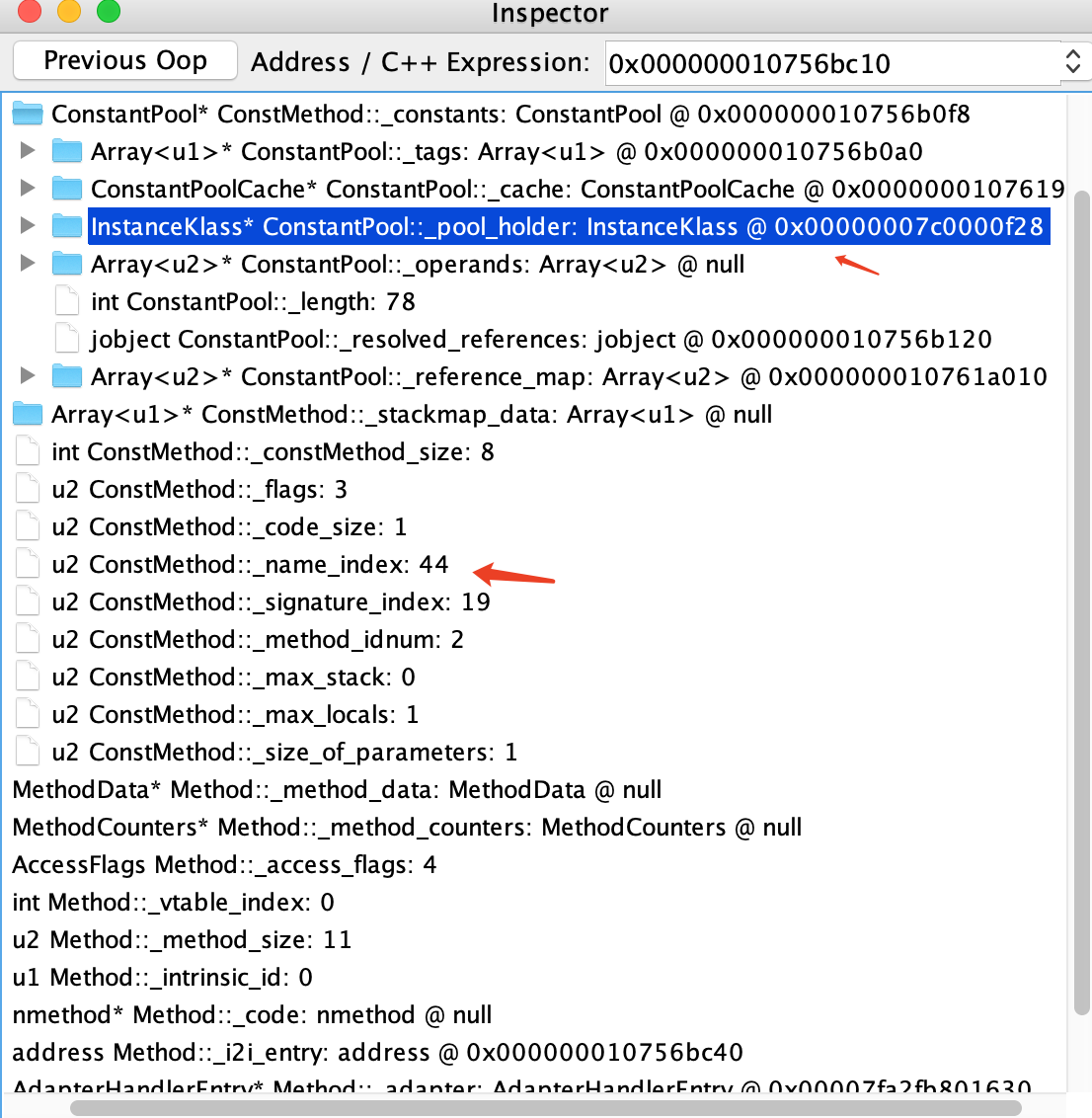Expand the ConstantPool::_reference_map node
This screenshot has width=1092, height=1118.
point(29,376)
